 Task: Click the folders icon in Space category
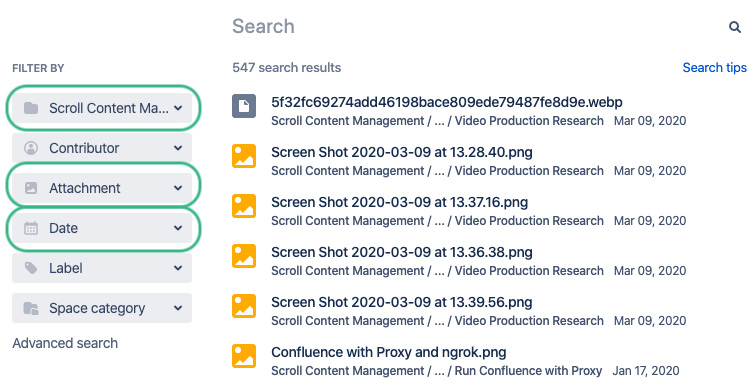tap(31, 308)
